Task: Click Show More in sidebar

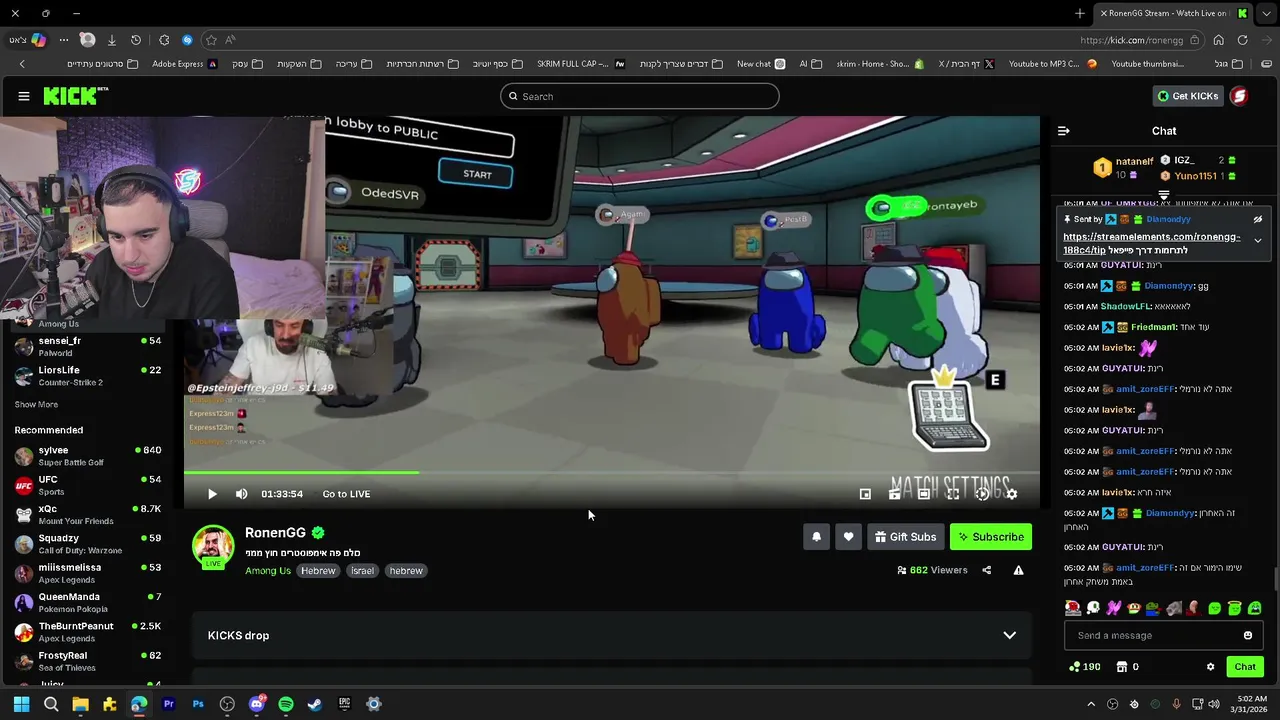Action: click(x=36, y=405)
